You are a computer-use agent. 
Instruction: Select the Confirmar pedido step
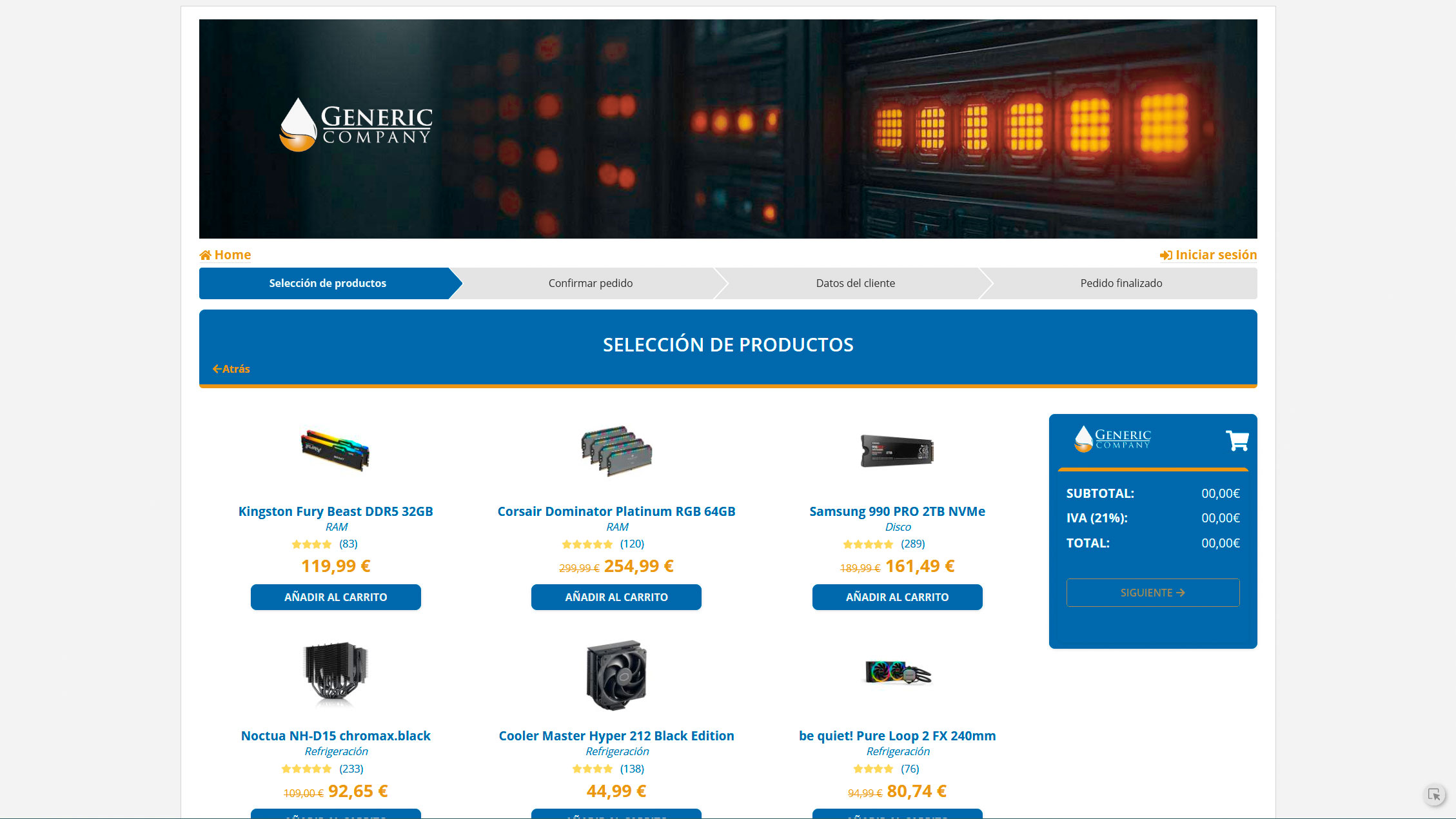click(591, 283)
